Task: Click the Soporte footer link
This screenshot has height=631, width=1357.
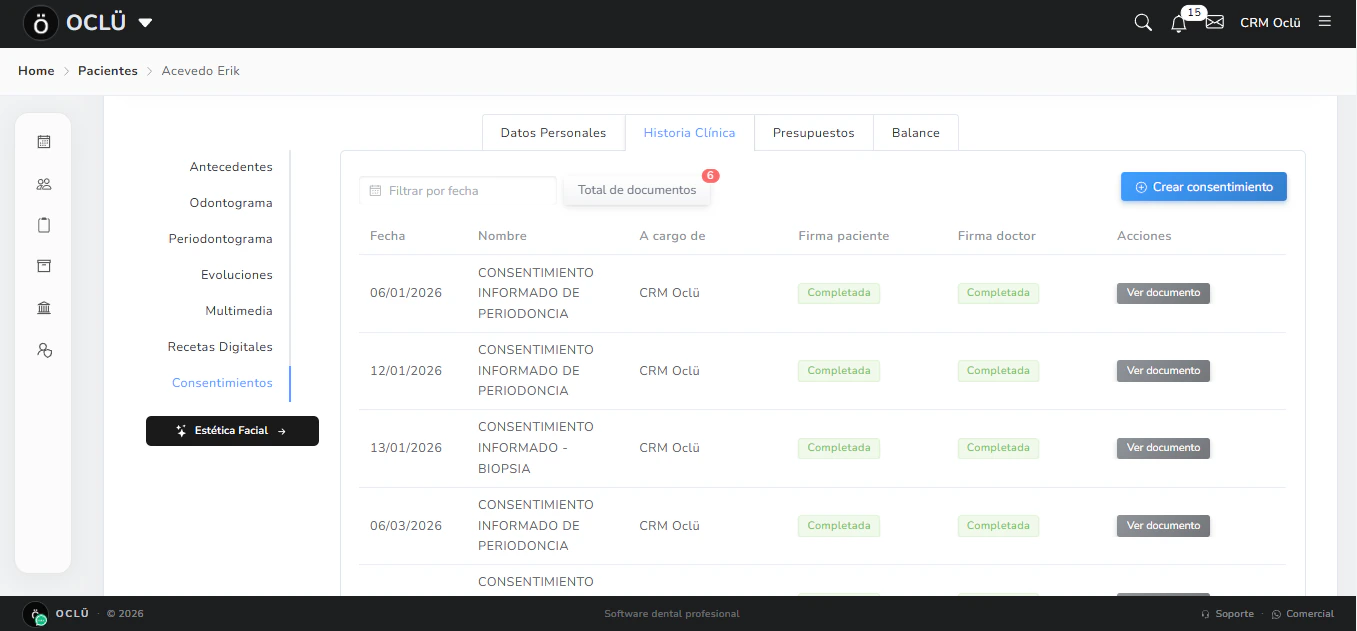Action: point(1227,614)
